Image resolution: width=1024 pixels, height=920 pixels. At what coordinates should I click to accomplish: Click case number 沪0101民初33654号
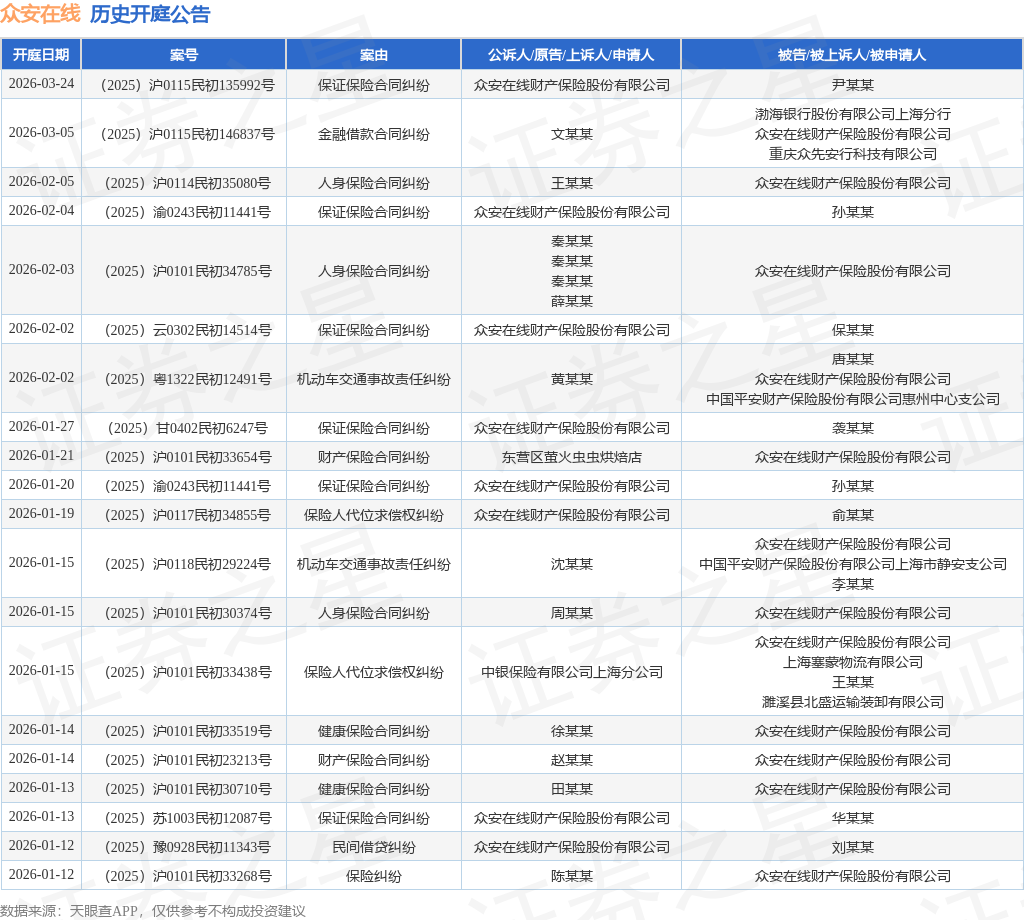212,457
